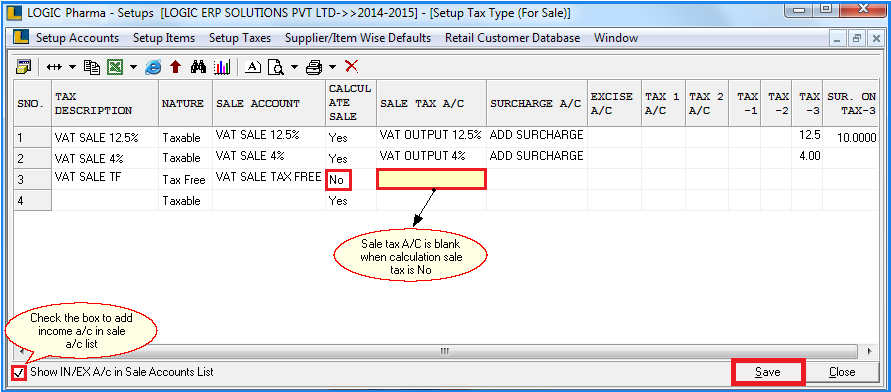Open the Window menu
The image size is (891, 392).
click(616, 38)
